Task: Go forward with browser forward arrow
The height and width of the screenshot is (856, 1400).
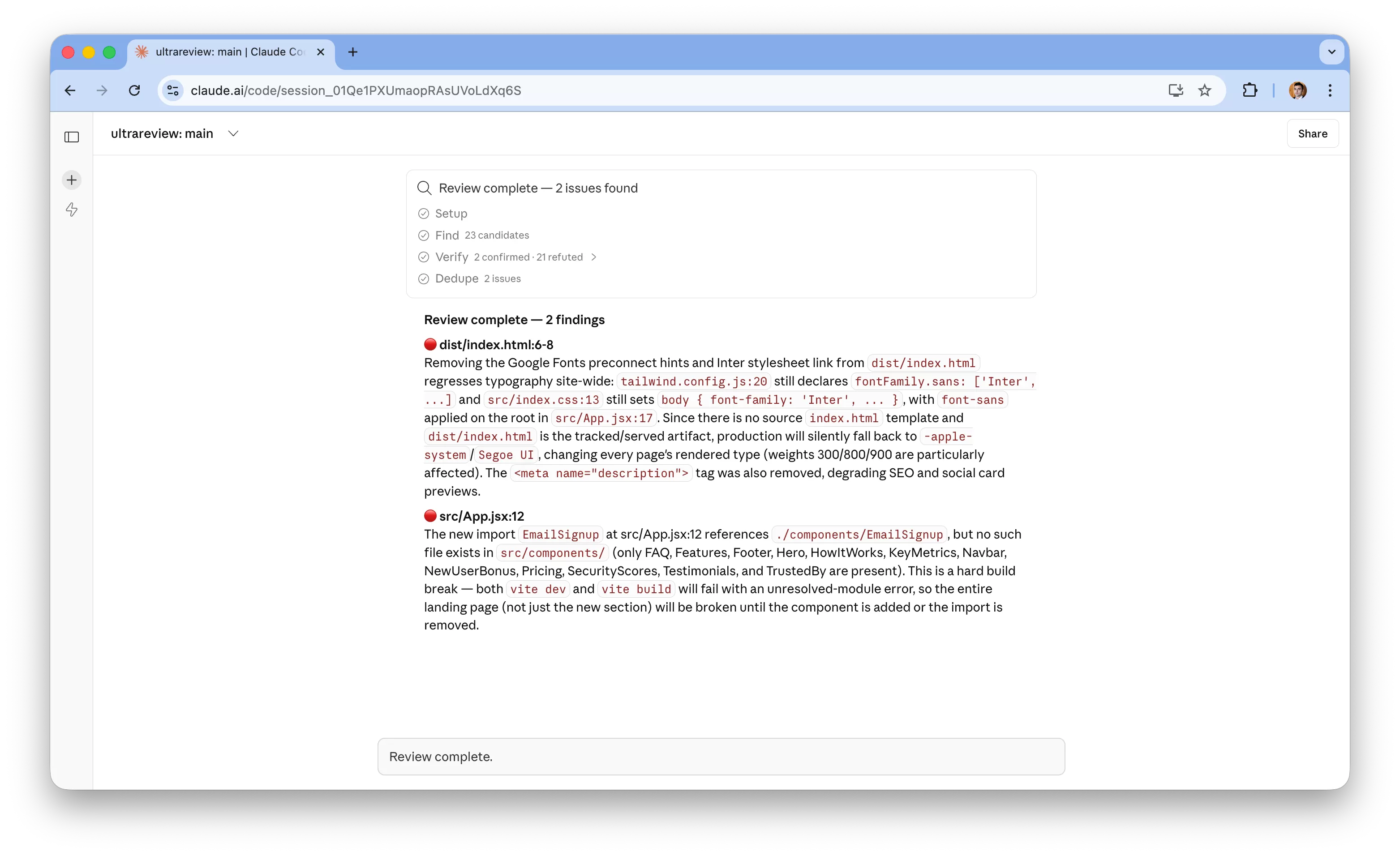Action: tap(102, 90)
